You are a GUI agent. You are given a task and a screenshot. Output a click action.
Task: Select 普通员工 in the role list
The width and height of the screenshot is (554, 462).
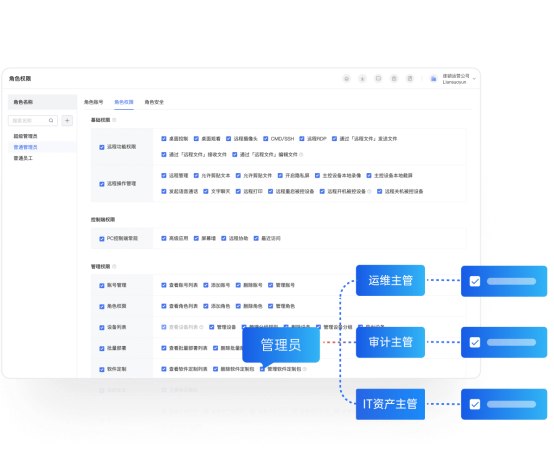click(23, 158)
